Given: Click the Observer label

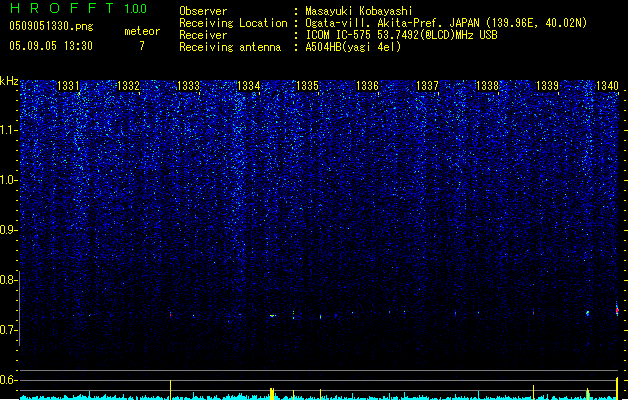Looking at the screenshot, I should tap(203, 11).
